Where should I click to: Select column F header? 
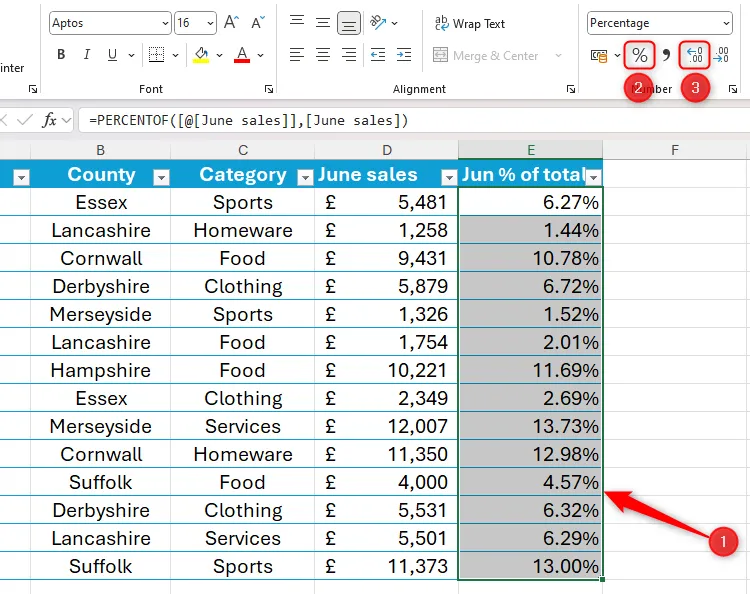coord(675,150)
